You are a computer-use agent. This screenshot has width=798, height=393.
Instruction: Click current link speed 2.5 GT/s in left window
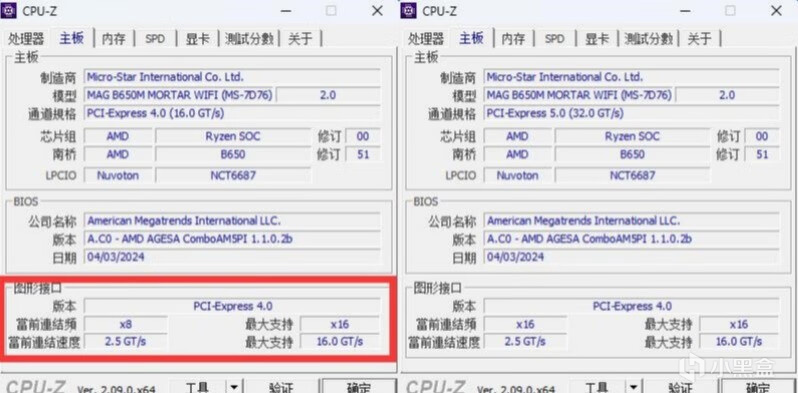(126, 342)
